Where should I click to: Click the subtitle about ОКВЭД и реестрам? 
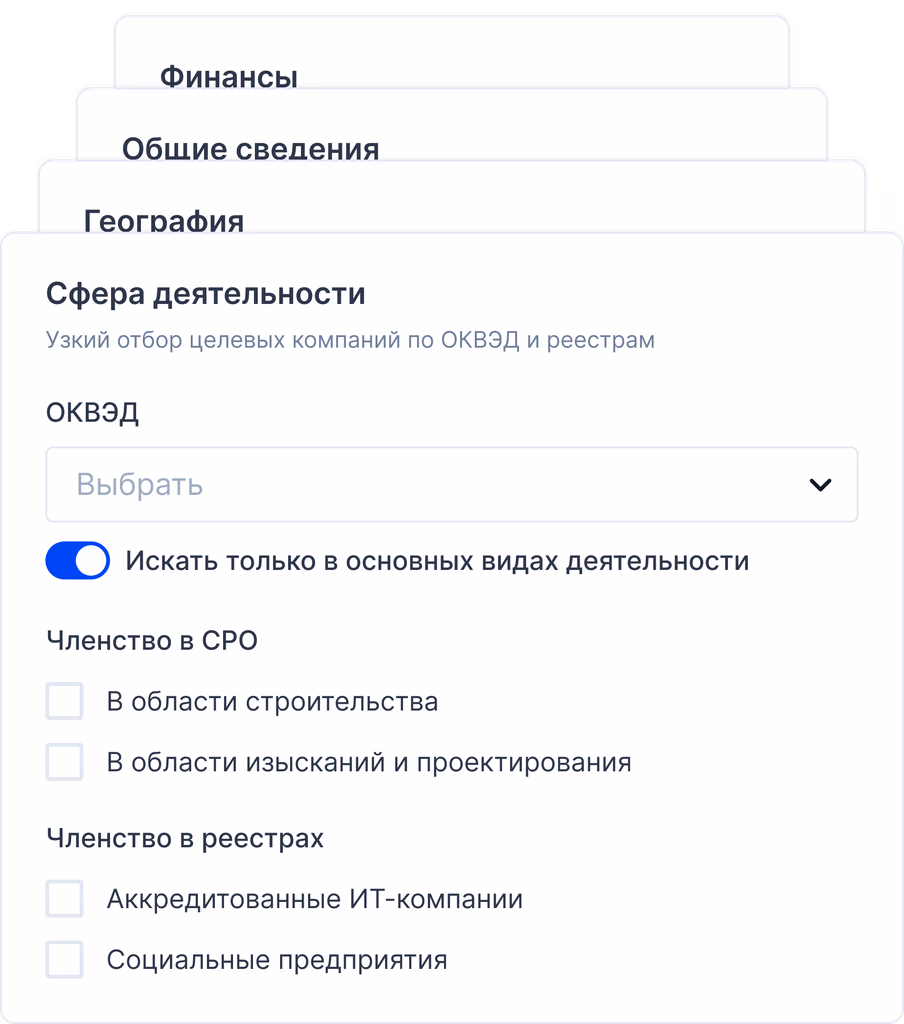point(349,340)
